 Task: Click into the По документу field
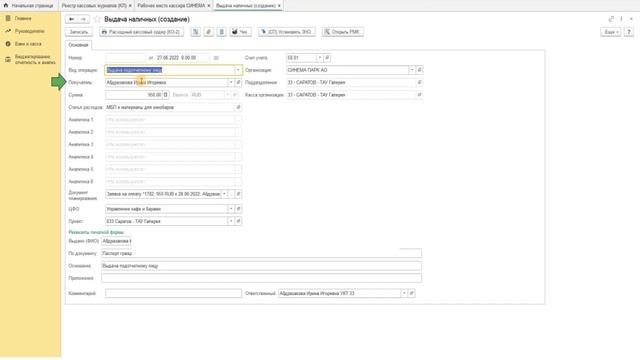click(x=261, y=253)
